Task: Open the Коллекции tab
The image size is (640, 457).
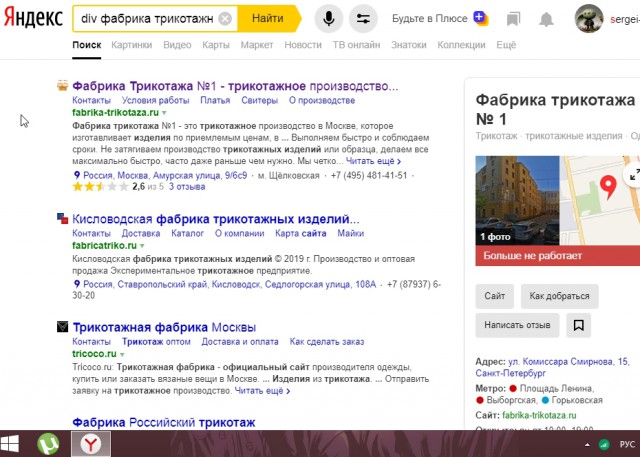Action: click(x=461, y=45)
